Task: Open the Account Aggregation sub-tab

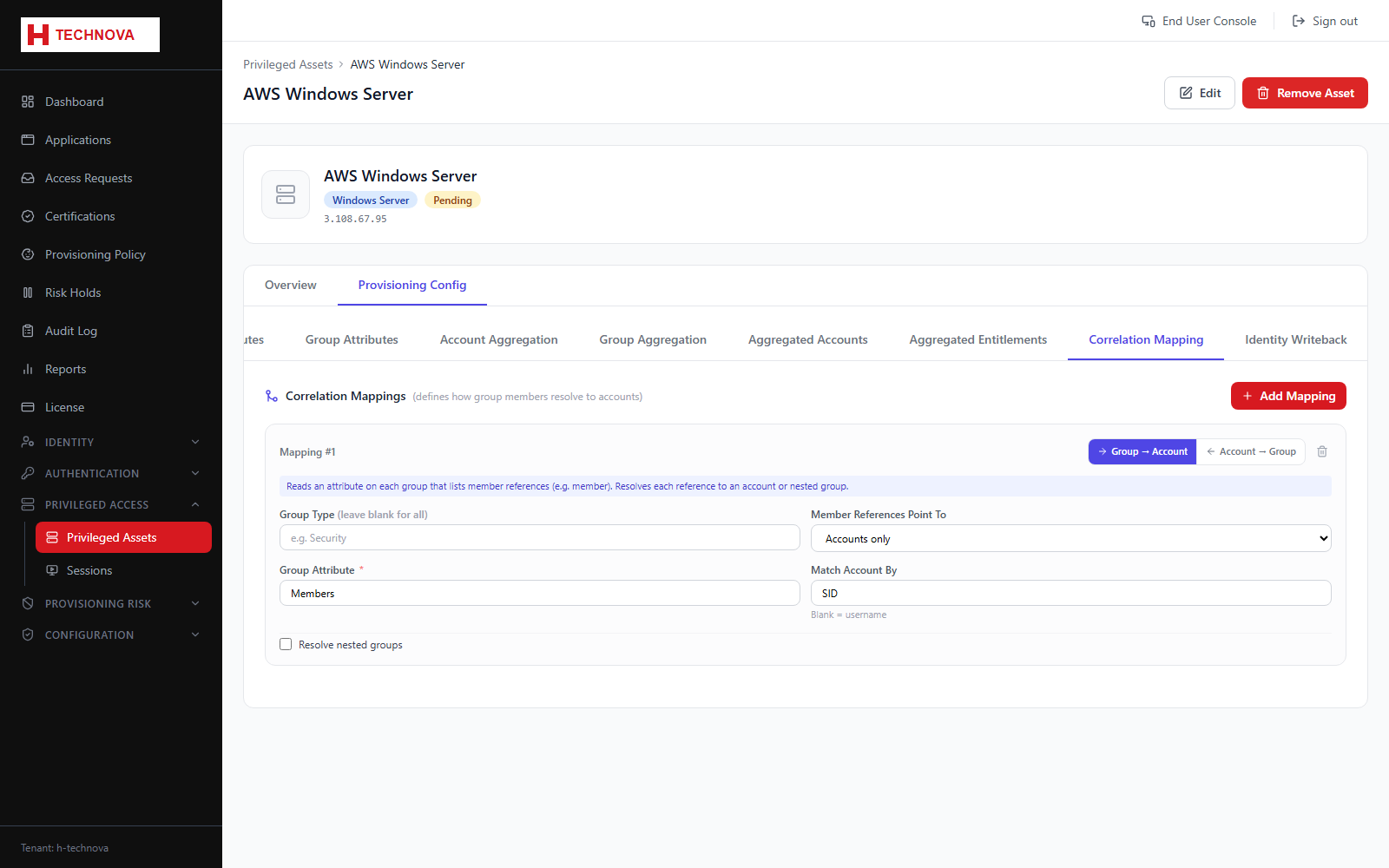Action: [x=499, y=339]
